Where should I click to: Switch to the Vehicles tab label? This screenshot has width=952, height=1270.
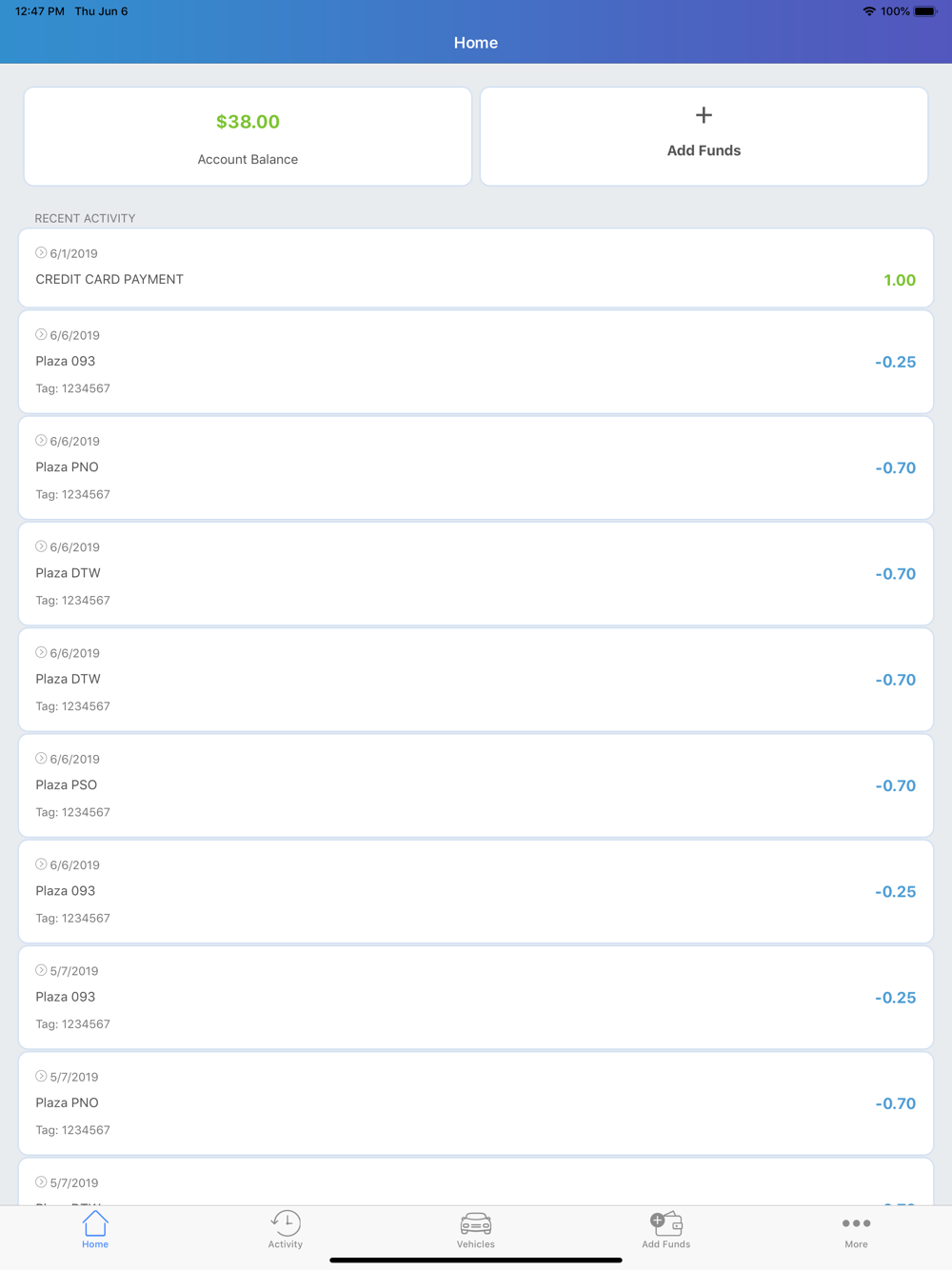[476, 1244]
